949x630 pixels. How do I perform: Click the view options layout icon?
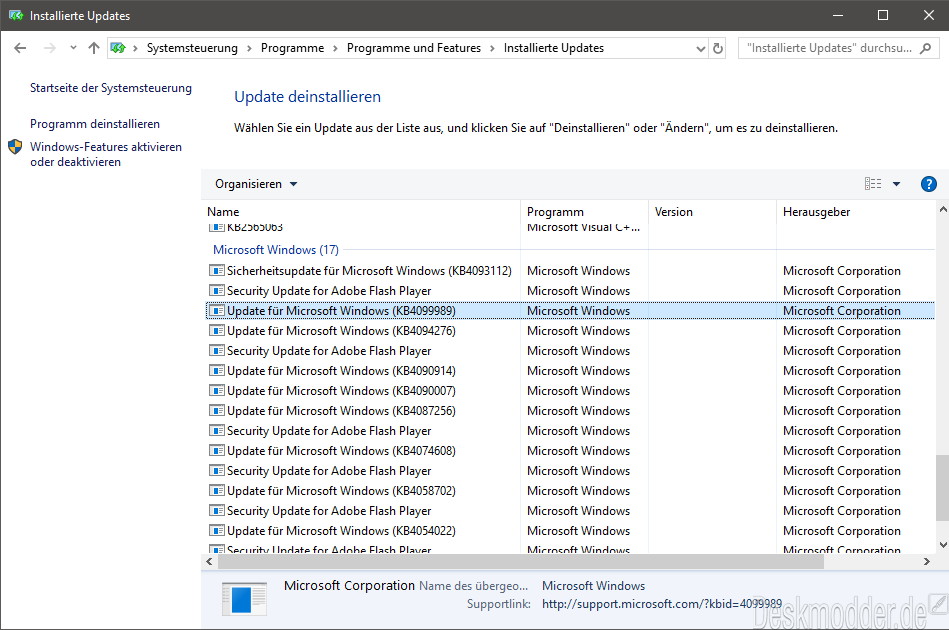[x=873, y=183]
